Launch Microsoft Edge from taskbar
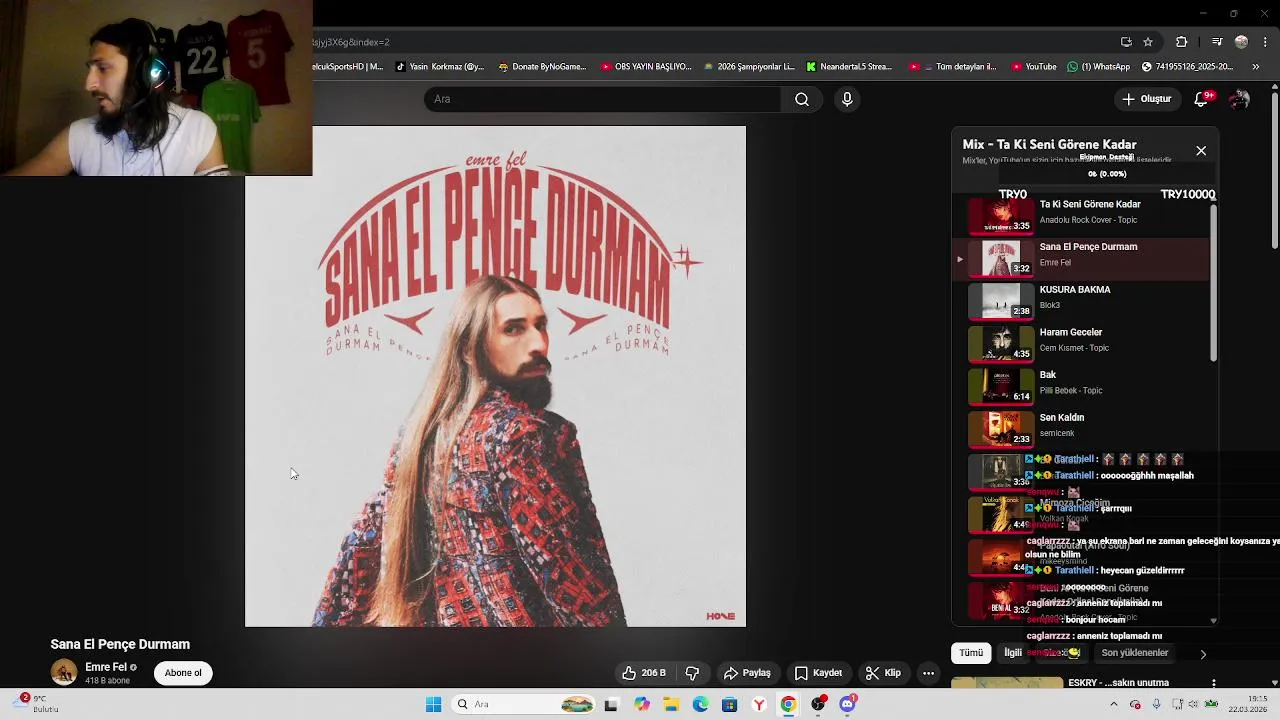This screenshot has width=1280, height=720. tap(700, 705)
